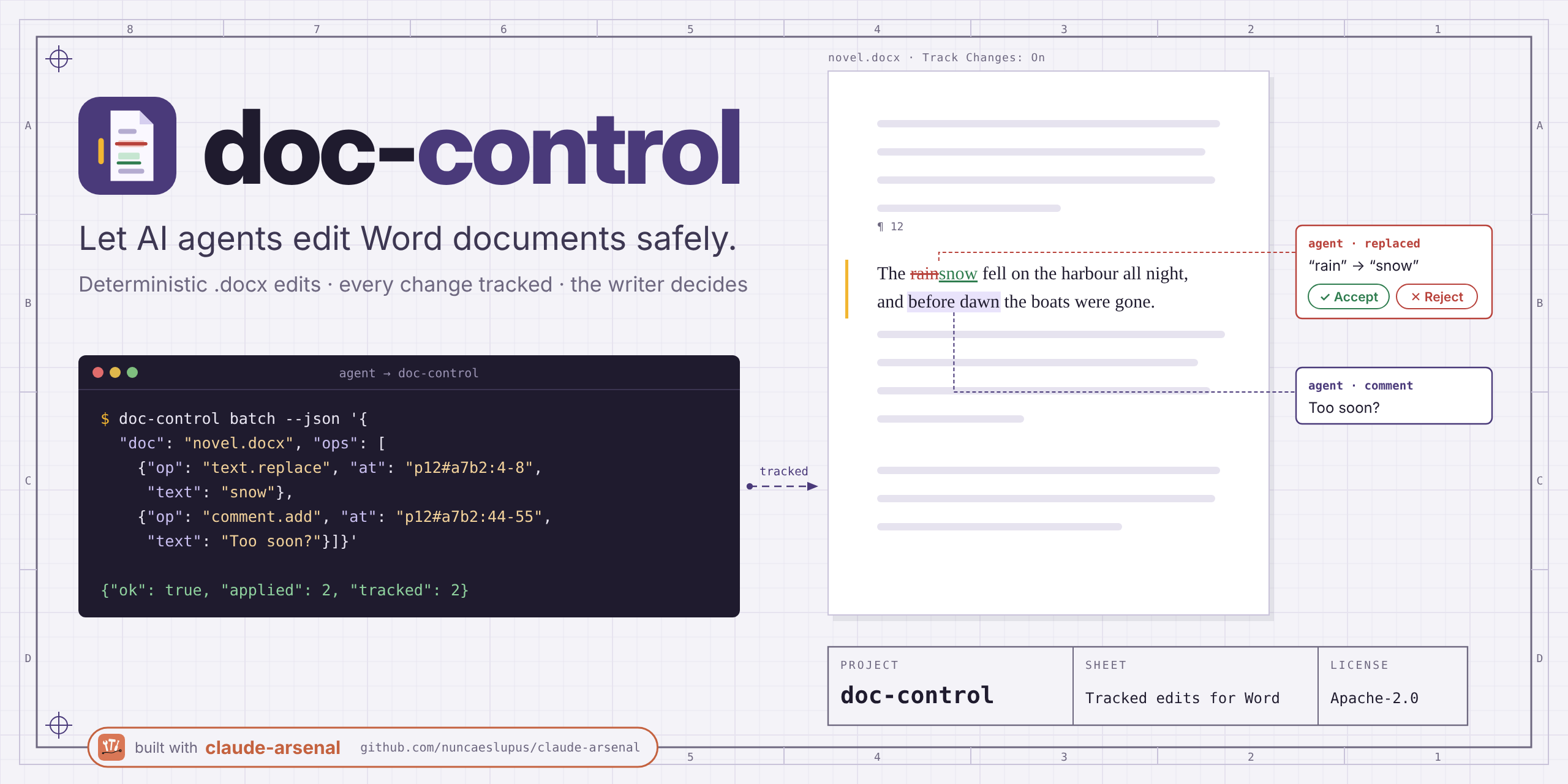Click the '$ doc-control batch --json' command line
1568x784 pixels.
pos(234,419)
